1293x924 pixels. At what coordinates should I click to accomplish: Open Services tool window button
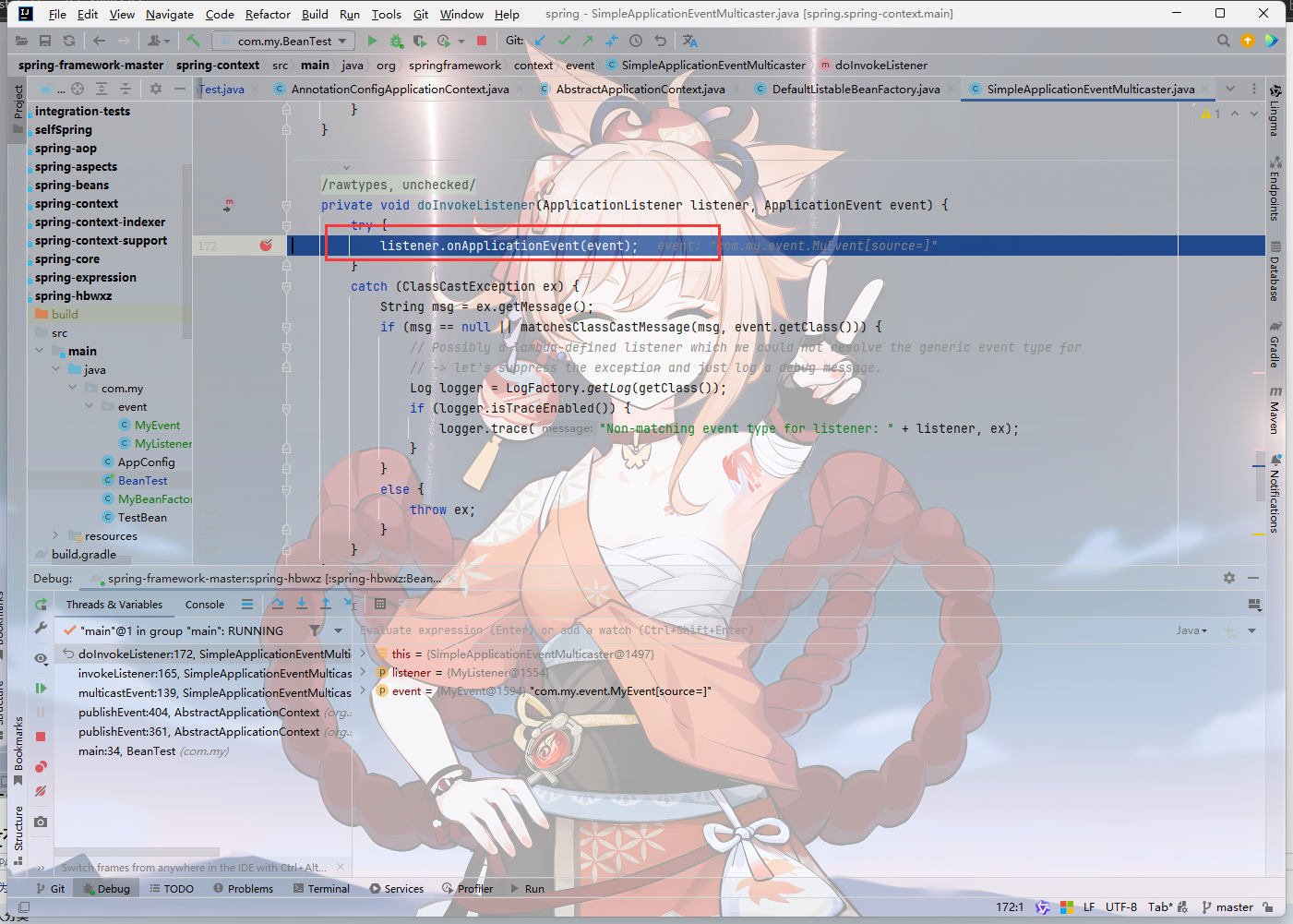(396, 888)
